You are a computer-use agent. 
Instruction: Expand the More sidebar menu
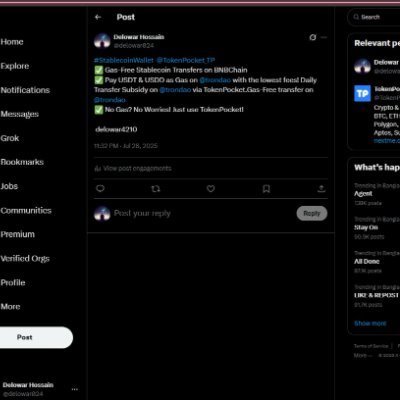pos(10,307)
